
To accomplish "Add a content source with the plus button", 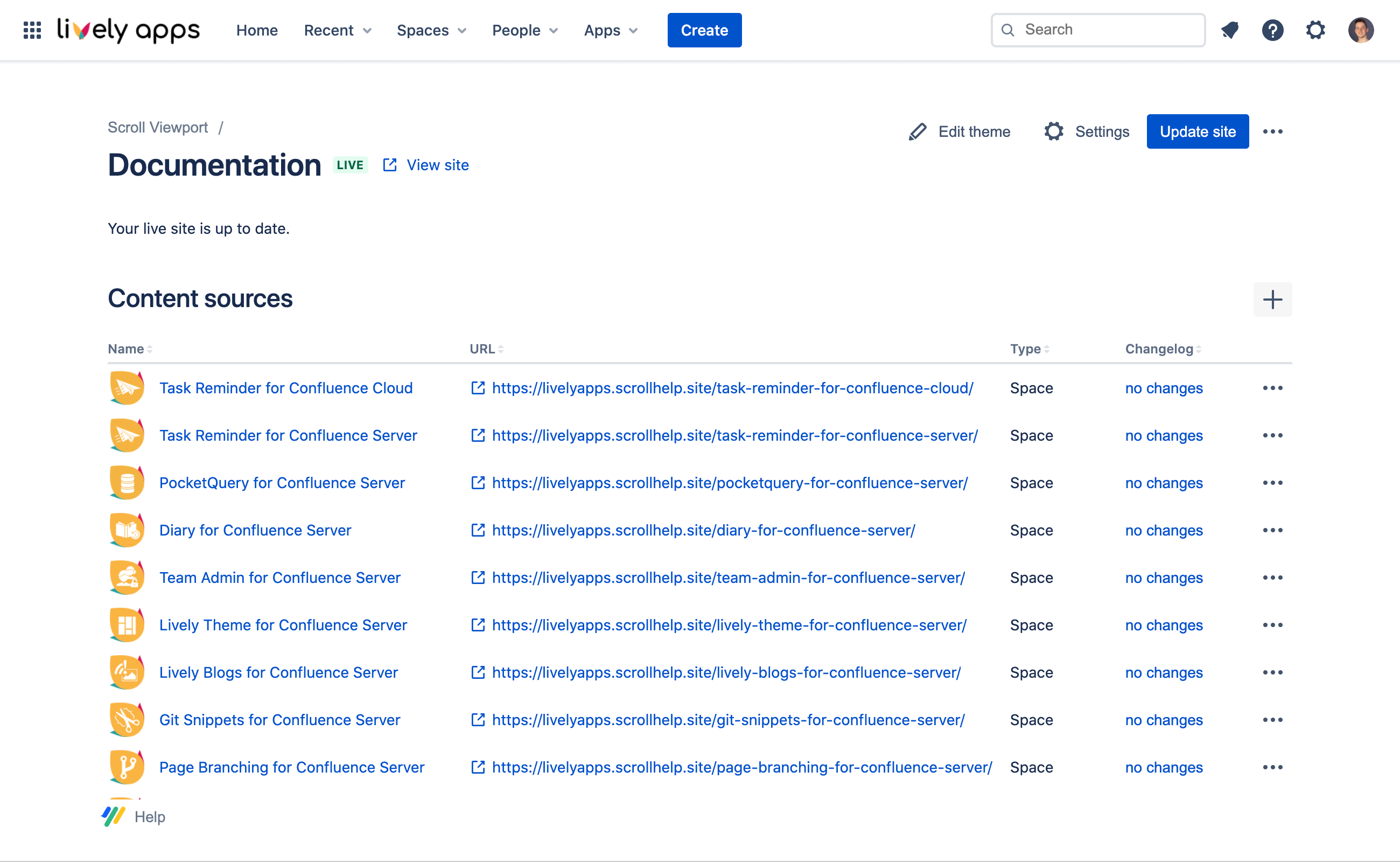I will [1272, 300].
